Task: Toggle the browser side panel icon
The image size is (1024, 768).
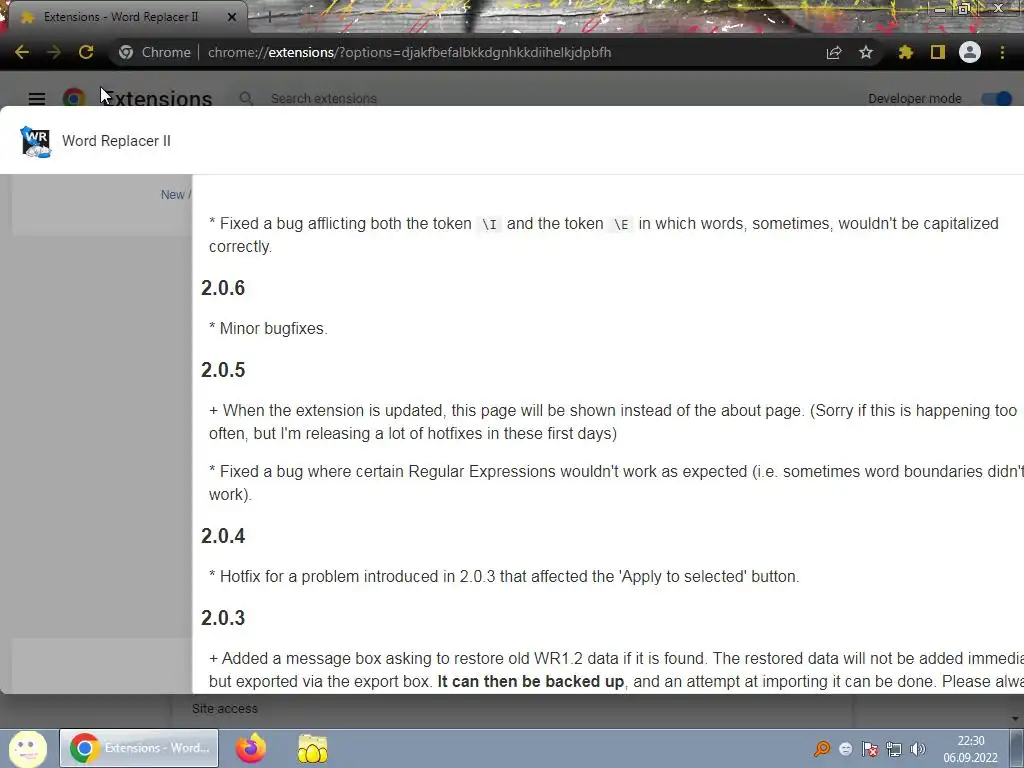Action: (938, 52)
